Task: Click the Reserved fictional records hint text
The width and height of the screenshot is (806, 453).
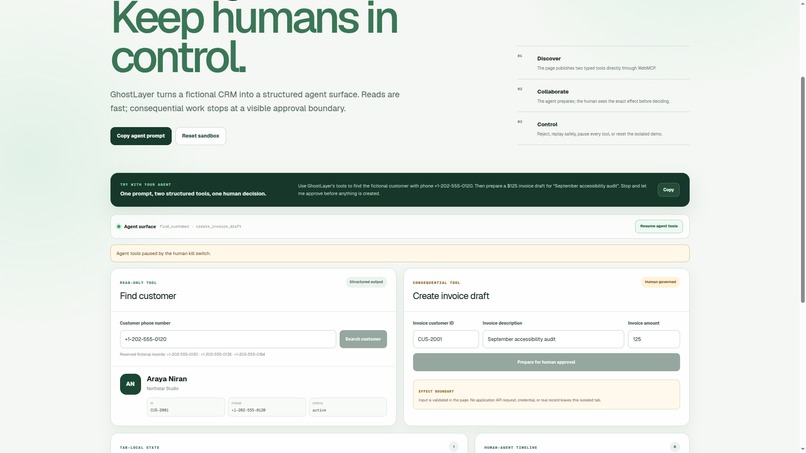Action: pos(192,354)
